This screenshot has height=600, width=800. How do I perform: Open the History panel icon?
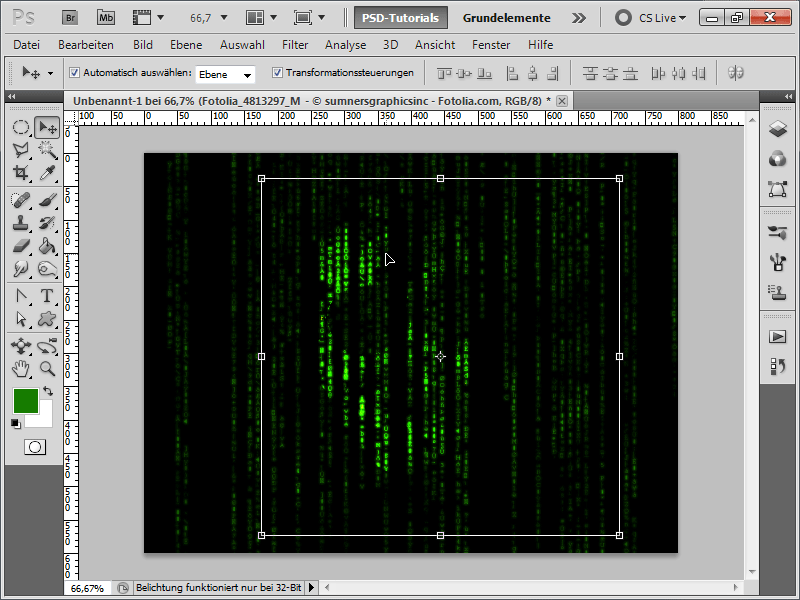pyautogui.click(x=778, y=367)
